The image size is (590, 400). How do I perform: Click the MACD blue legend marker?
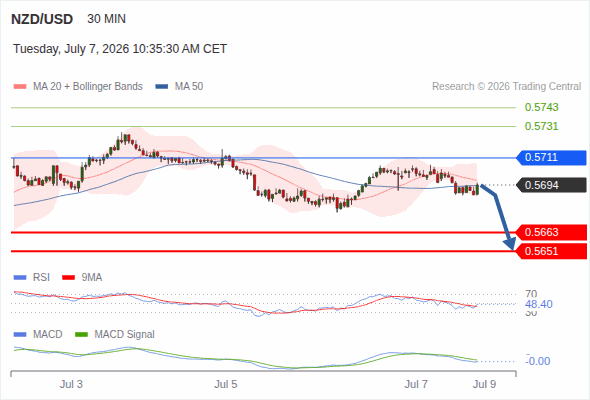pyautogui.click(x=20, y=335)
